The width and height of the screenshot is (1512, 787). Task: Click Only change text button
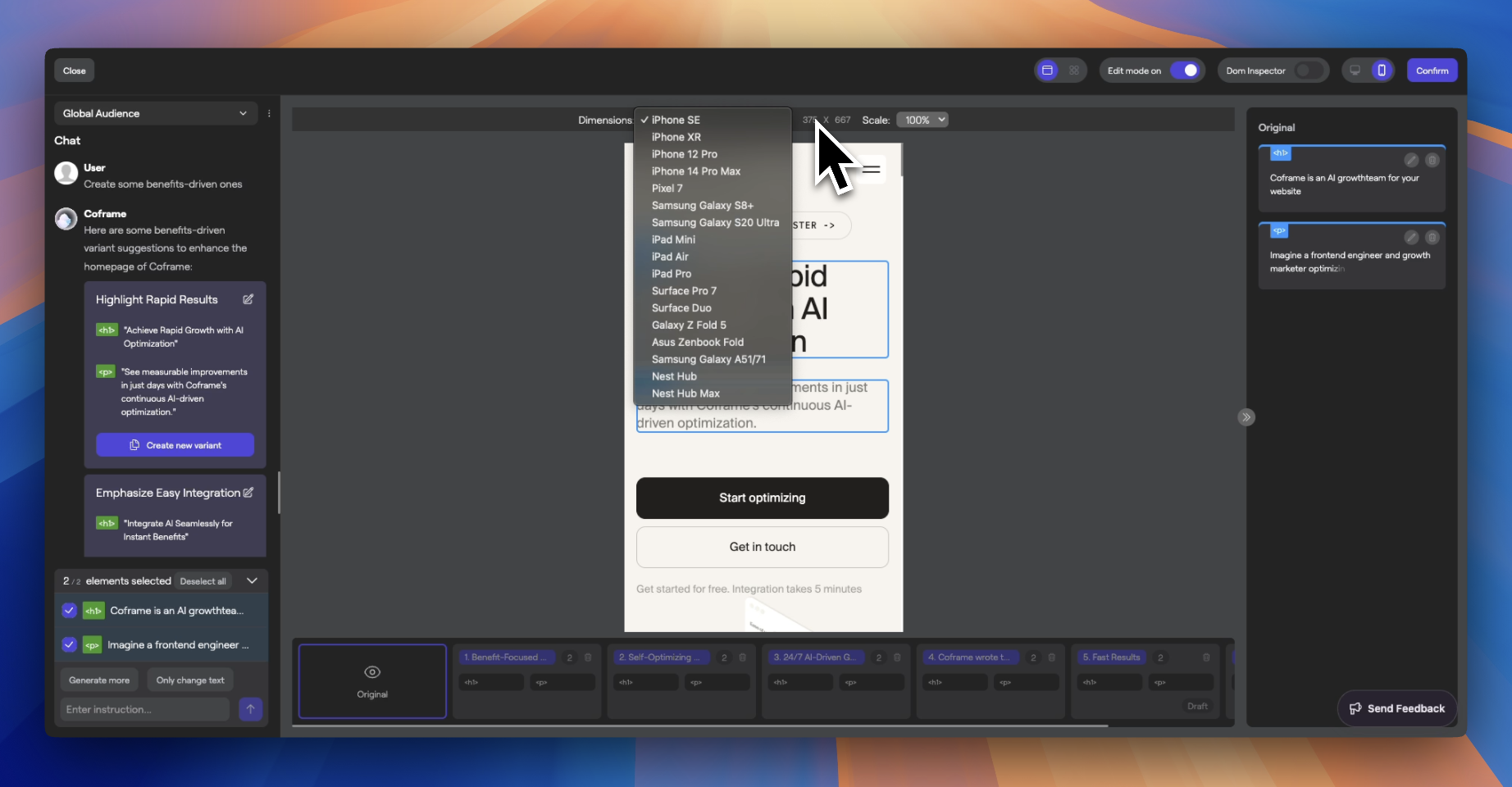(x=190, y=680)
